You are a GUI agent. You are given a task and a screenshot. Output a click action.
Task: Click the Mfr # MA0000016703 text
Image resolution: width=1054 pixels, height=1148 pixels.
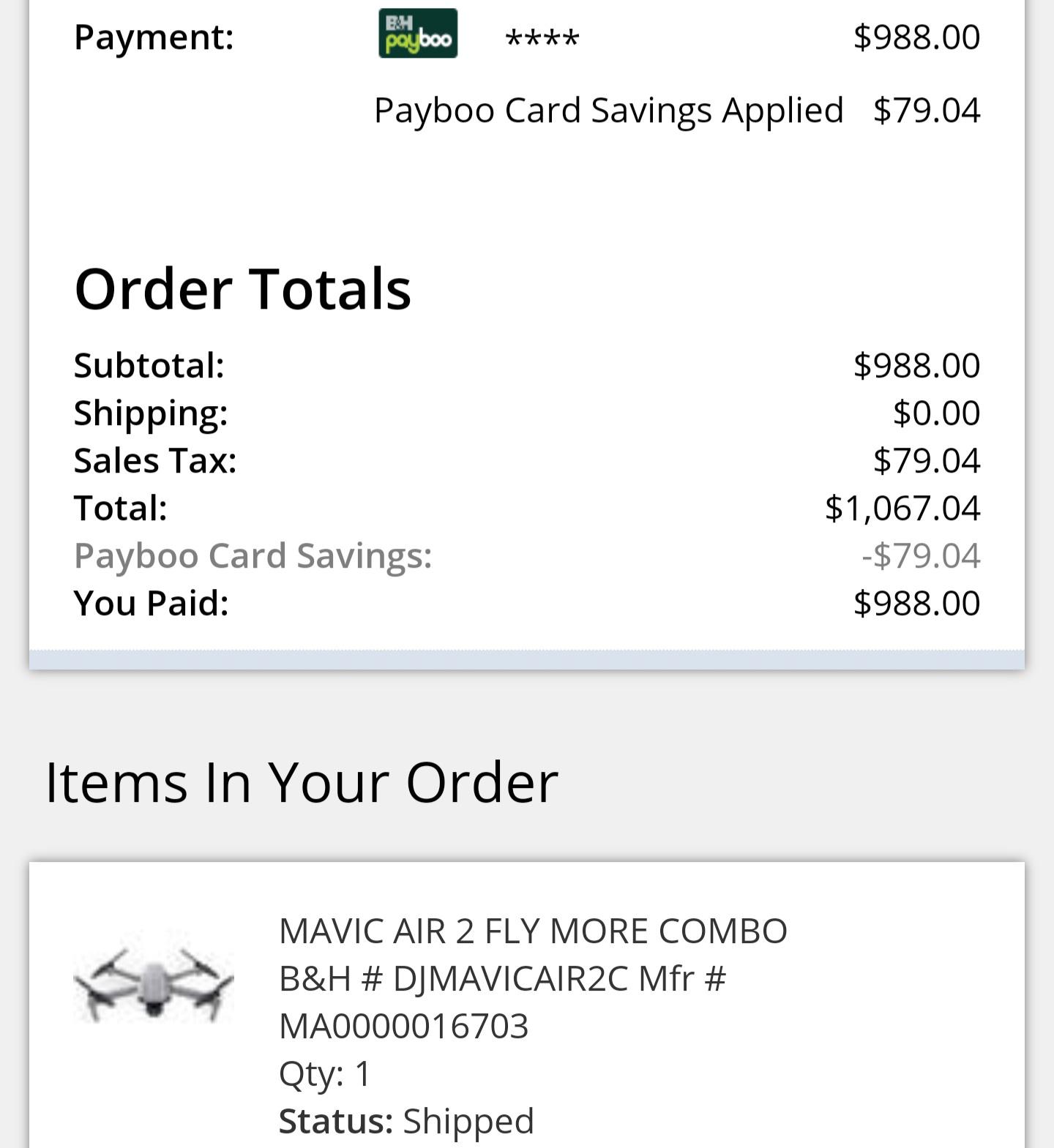(502, 1002)
